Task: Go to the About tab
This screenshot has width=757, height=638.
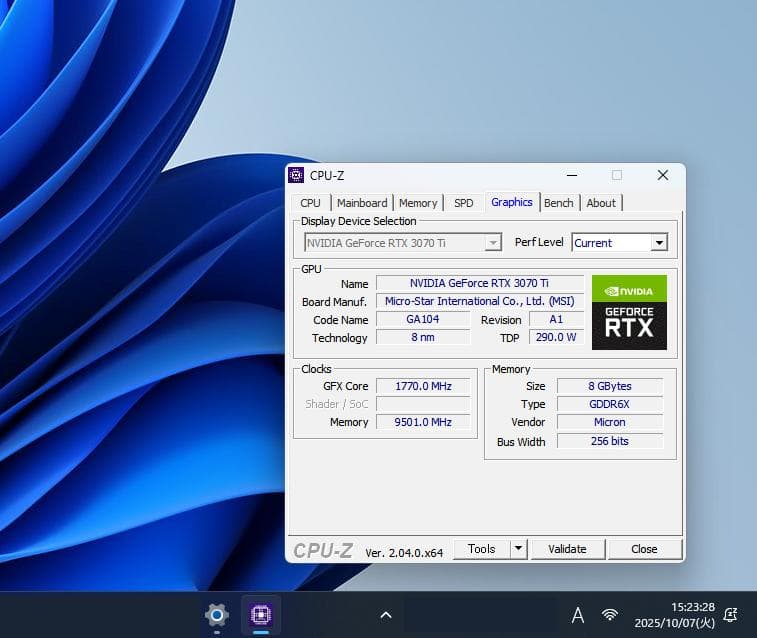Action: pyautogui.click(x=601, y=203)
